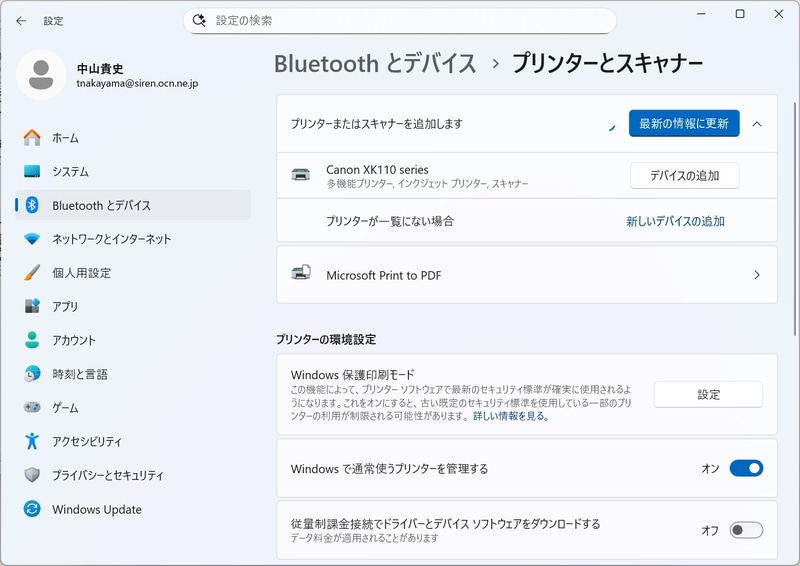The height and width of the screenshot is (566, 800).
Task: Open 時刻と言語 settings page
Action: [133, 374]
